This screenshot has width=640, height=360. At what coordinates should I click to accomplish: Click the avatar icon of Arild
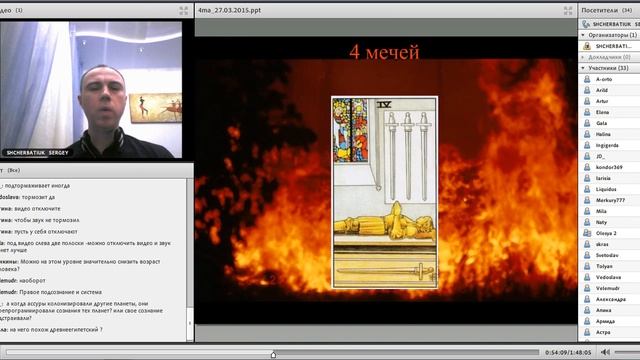point(587,90)
